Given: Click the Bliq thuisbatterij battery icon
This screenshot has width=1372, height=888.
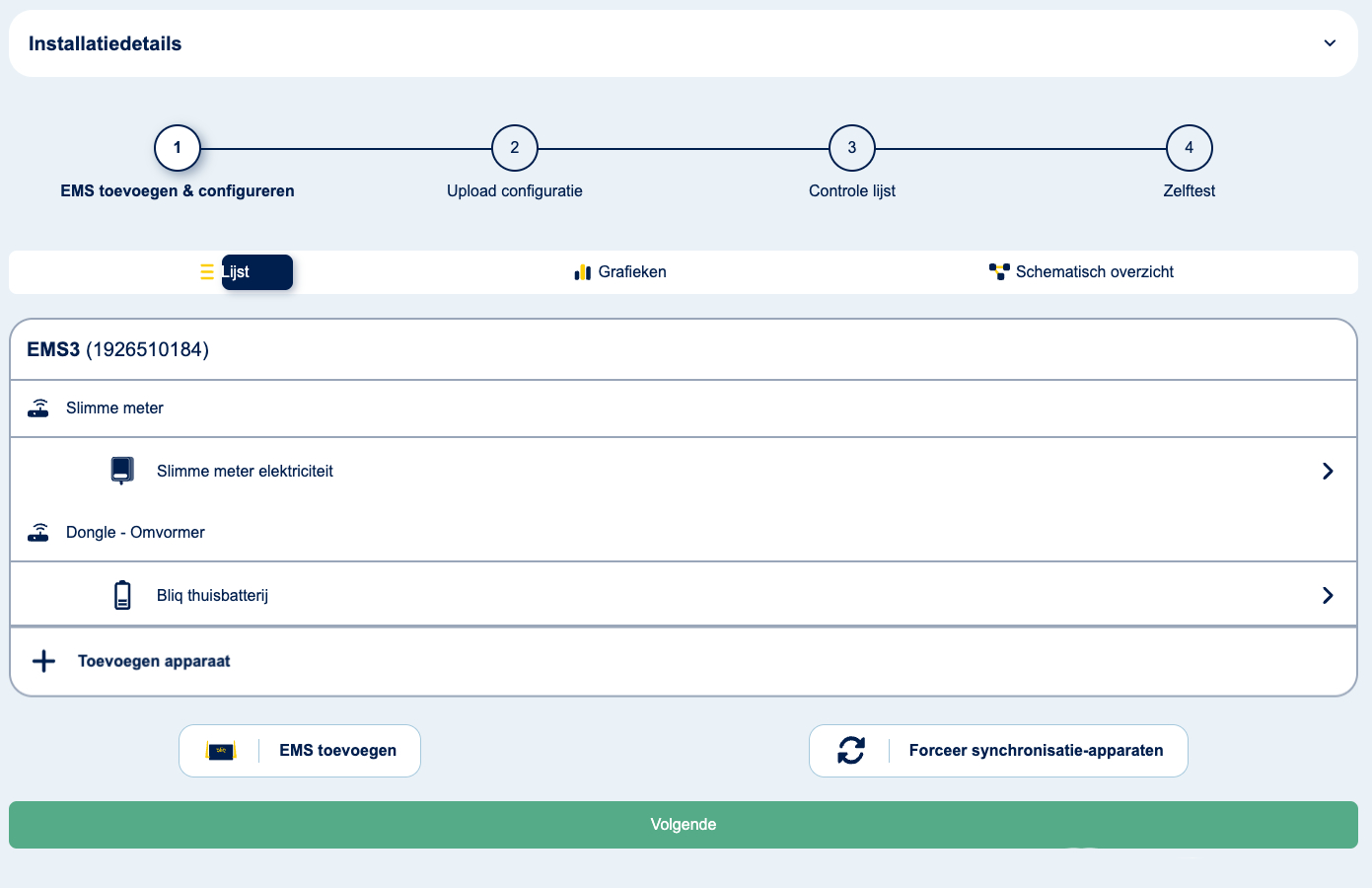Looking at the screenshot, I should point(122,595).
